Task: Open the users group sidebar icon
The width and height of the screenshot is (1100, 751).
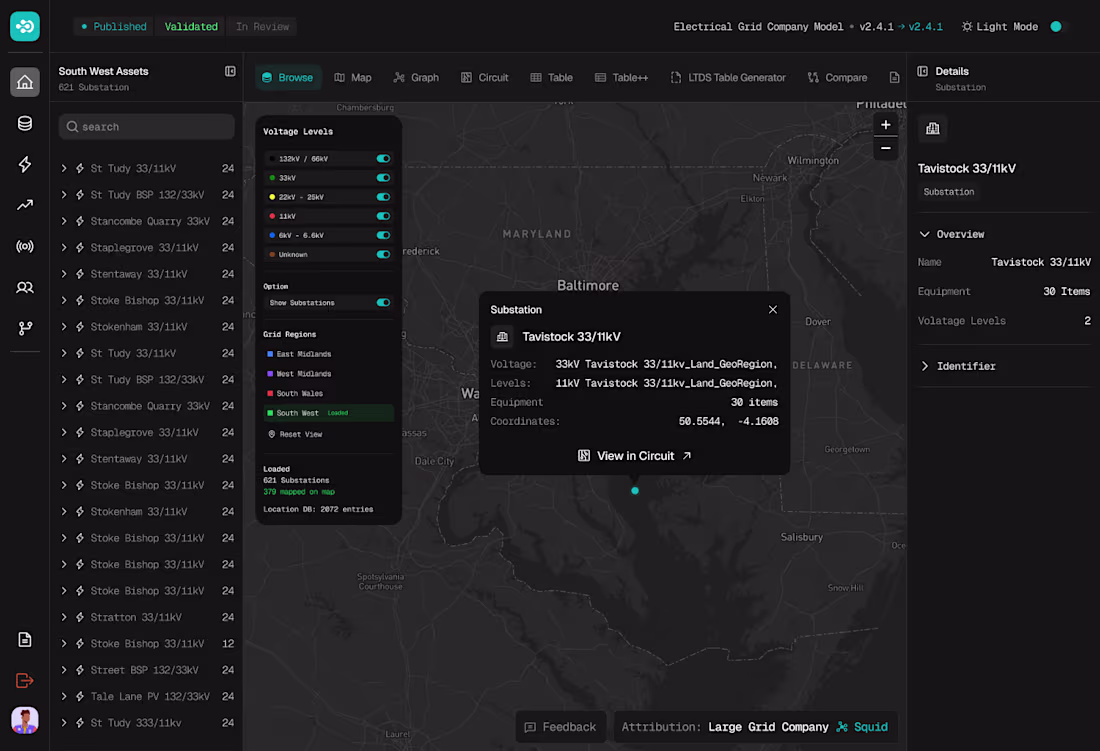Action: pos(25,287)
